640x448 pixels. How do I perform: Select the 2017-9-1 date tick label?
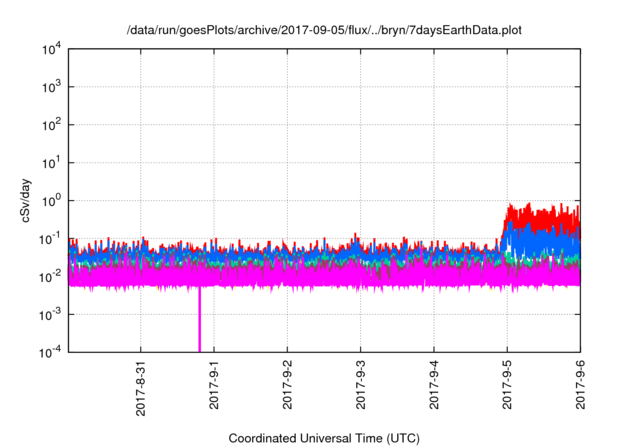click(214, 384)
